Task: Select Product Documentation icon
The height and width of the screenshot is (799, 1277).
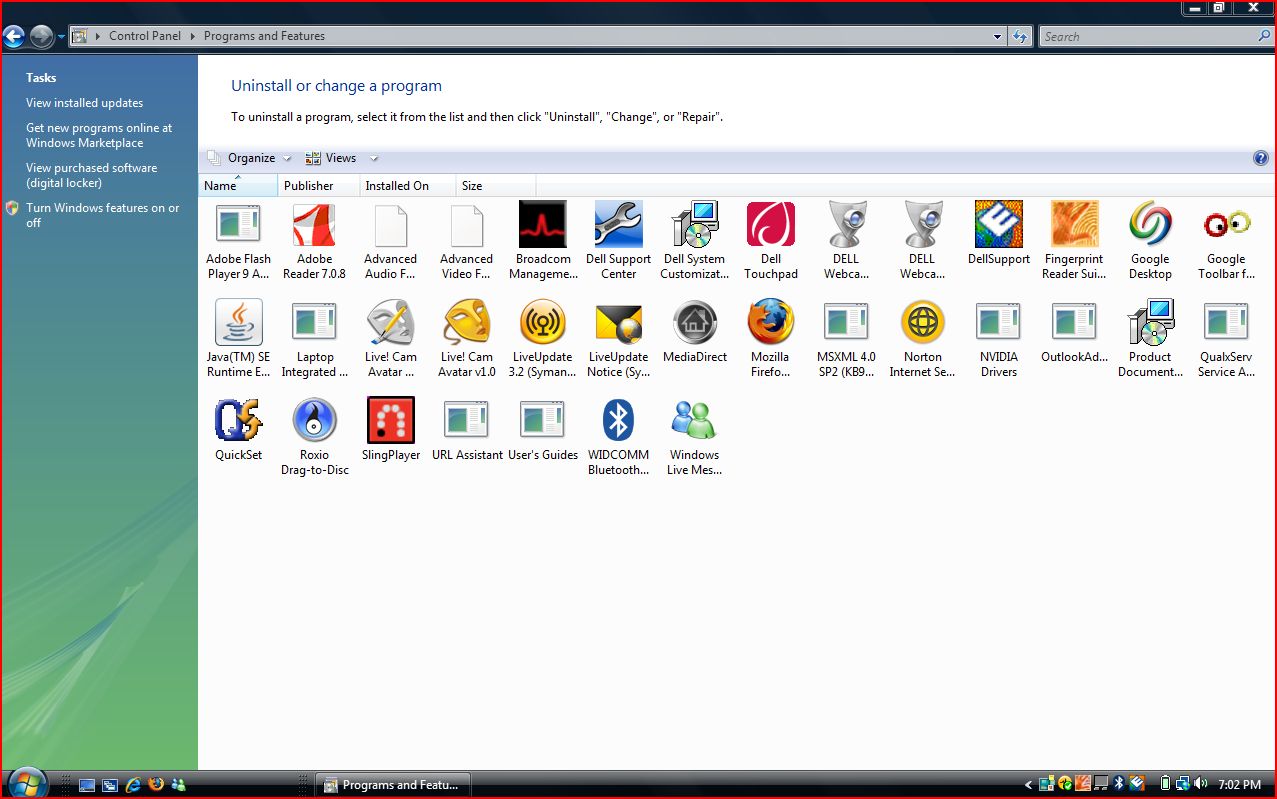Action: (1150, 322)
